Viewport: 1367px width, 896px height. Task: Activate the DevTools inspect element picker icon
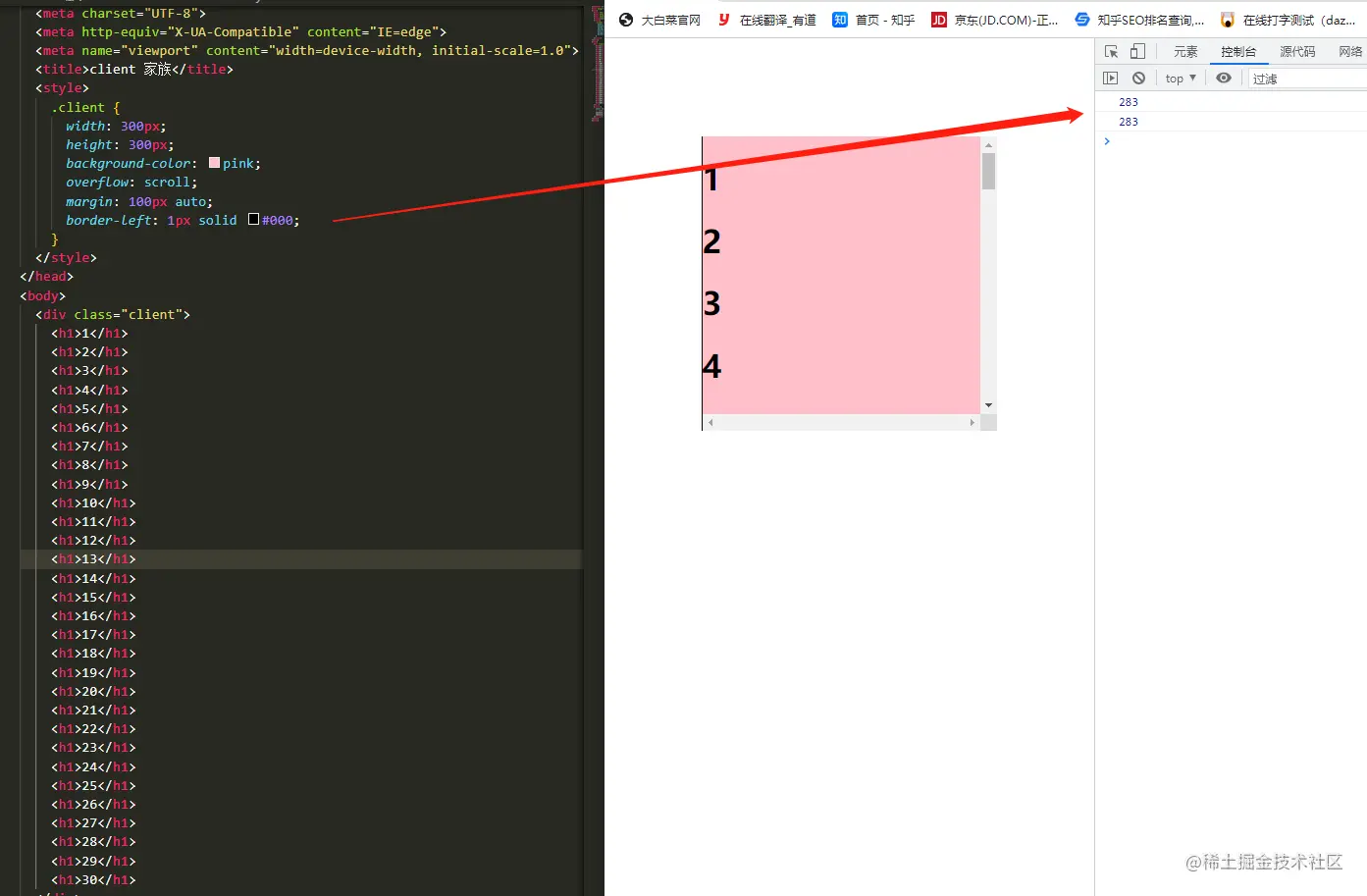pyautogui.click(x=1111, y=52)
